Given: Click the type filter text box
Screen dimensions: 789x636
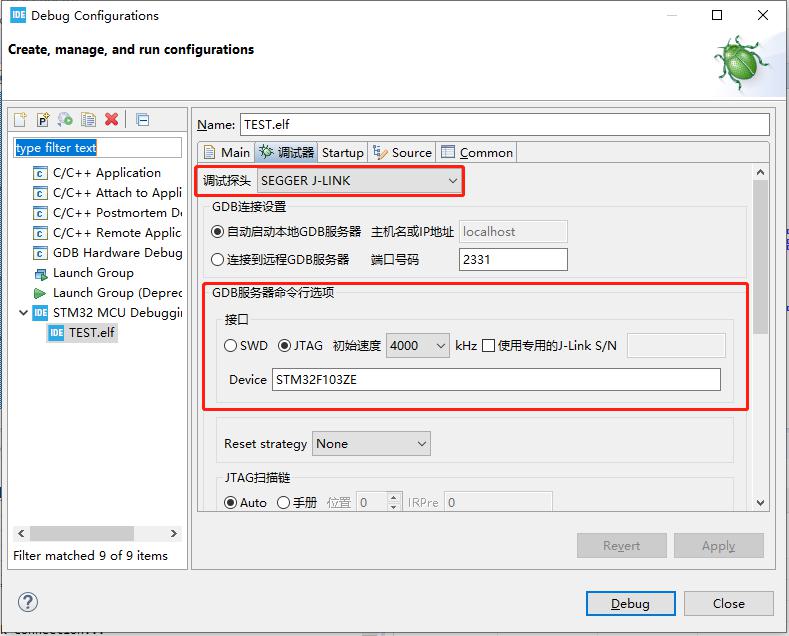Looking at the screenshot, I should click(x=98, y=148).
